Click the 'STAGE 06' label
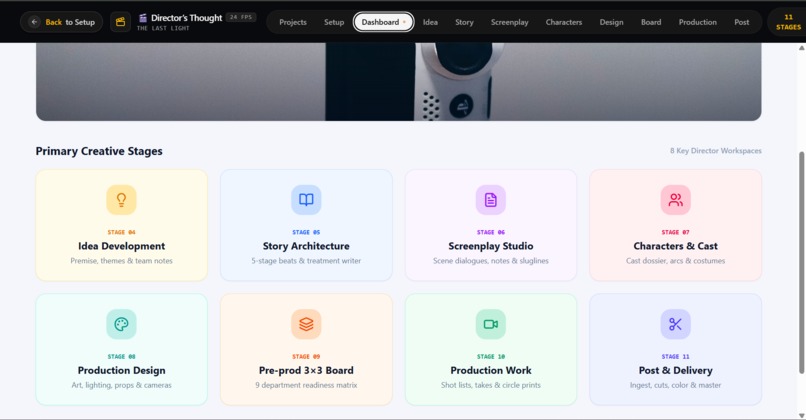Viewport: 806px width, 420px height. click(490, 232)
